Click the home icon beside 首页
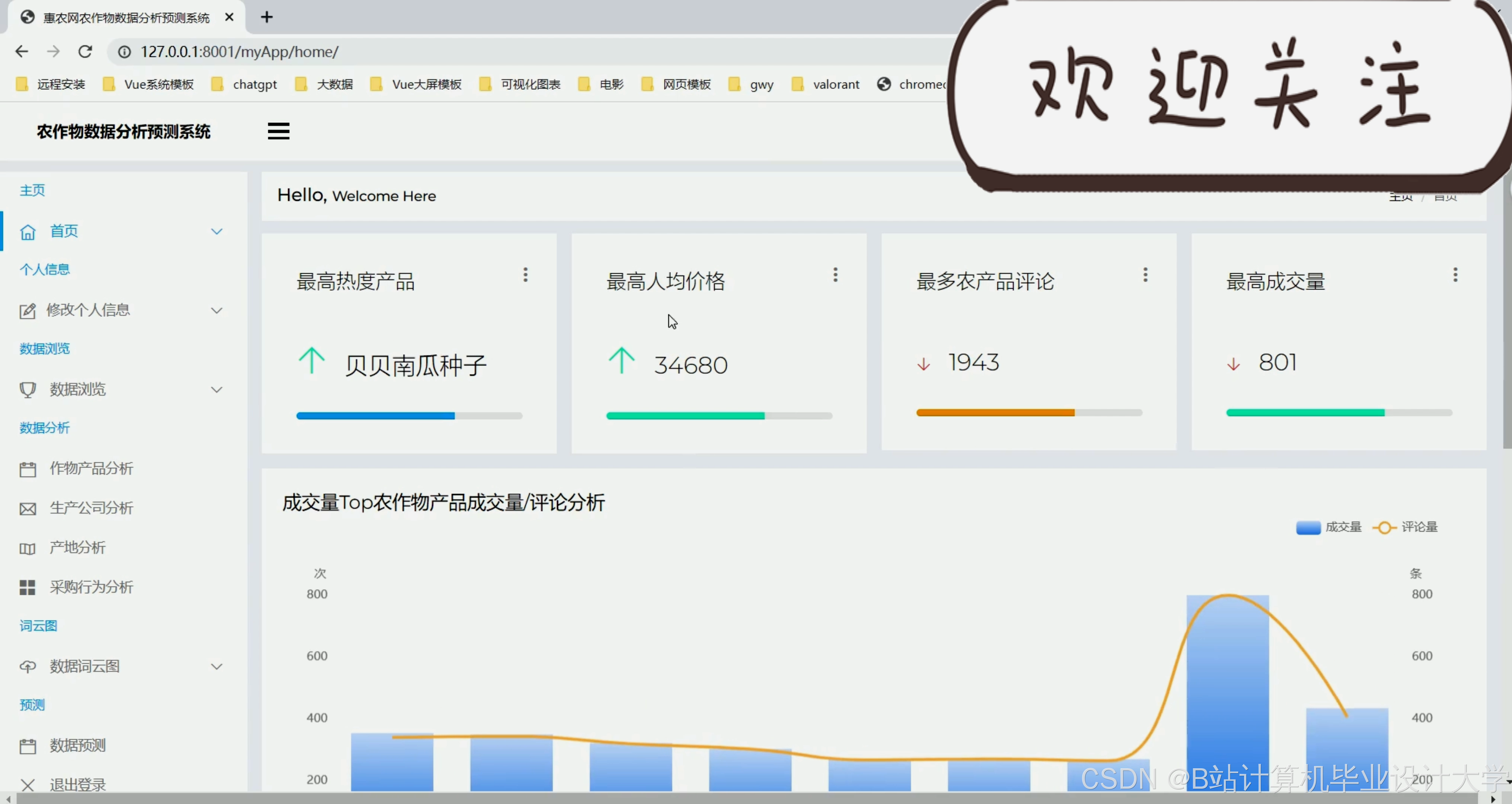 tap(28, 232)
